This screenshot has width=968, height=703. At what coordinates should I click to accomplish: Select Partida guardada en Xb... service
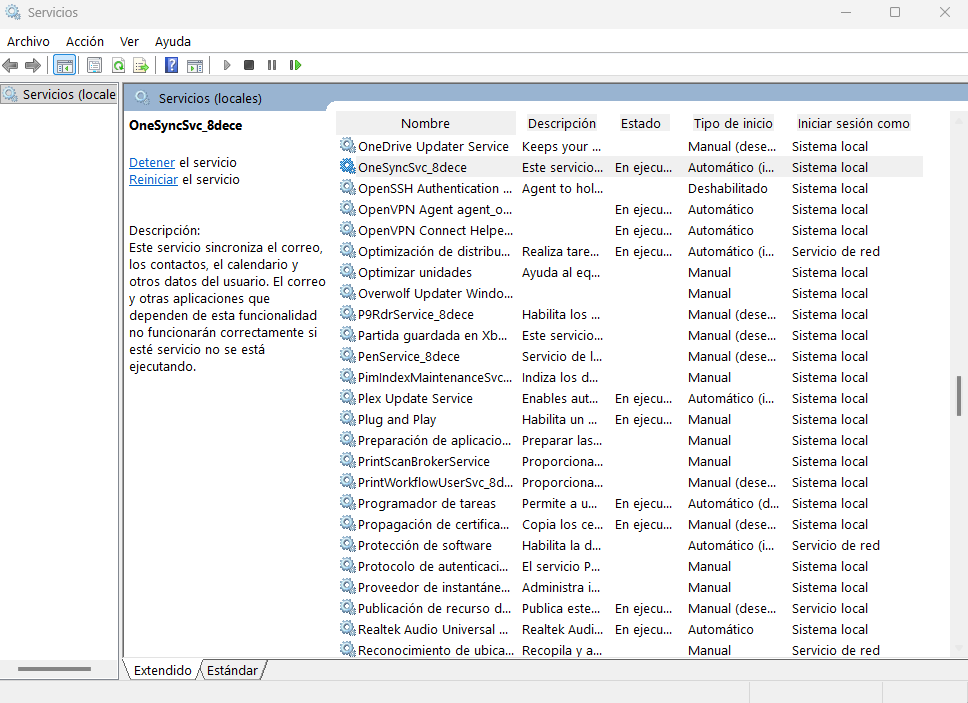point(630,335)
